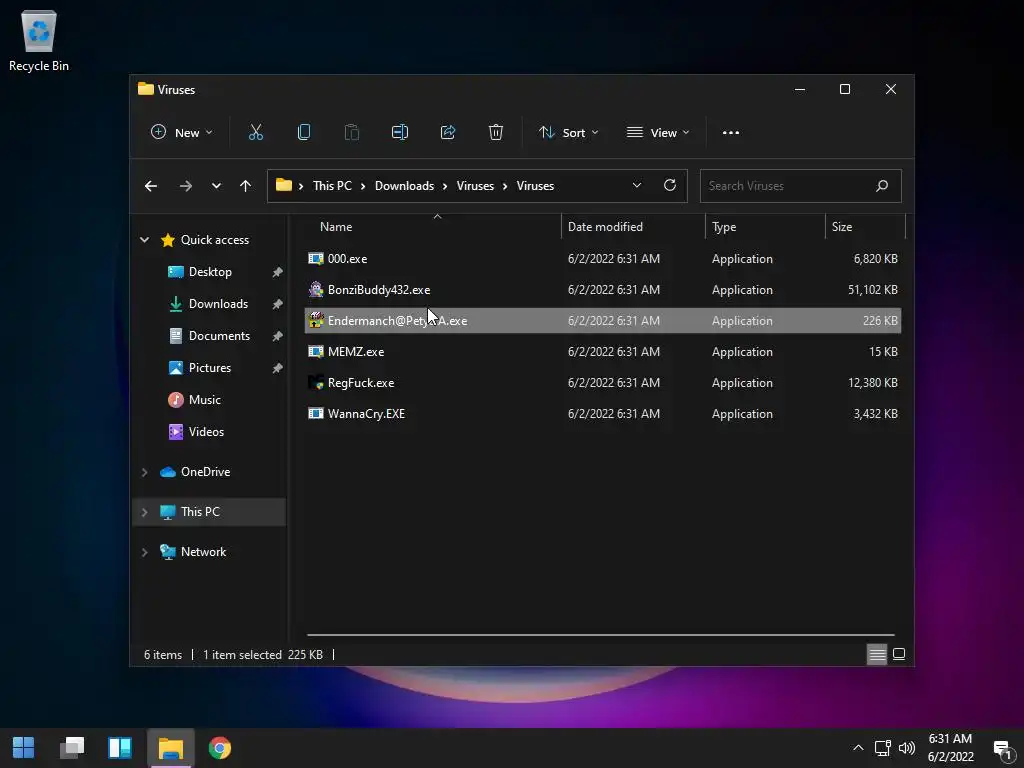Select the BonziBuddy432.exe file

[x=603, y=290]
